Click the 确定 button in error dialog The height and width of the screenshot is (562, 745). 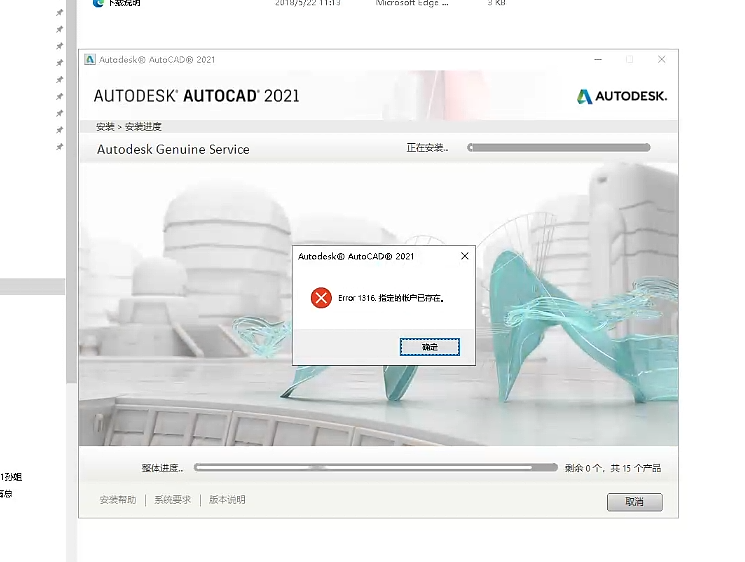coord(429,347)
